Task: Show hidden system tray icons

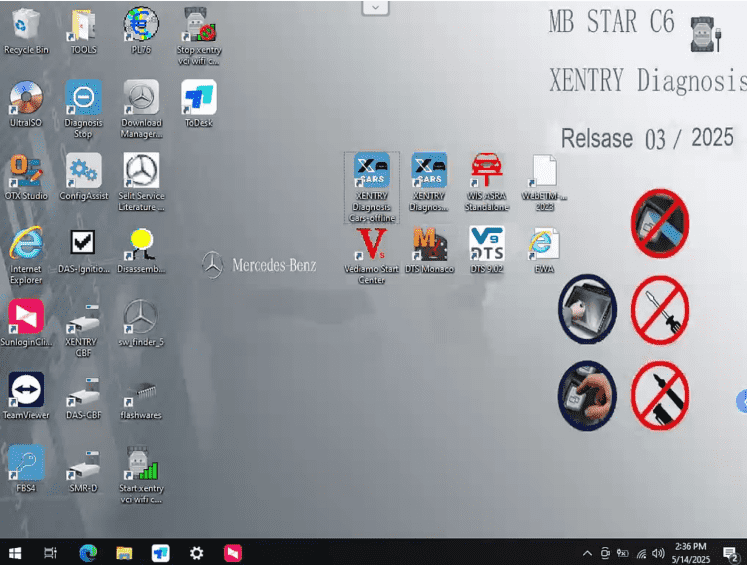Action: pyautogui.click(x=587, y=553)
